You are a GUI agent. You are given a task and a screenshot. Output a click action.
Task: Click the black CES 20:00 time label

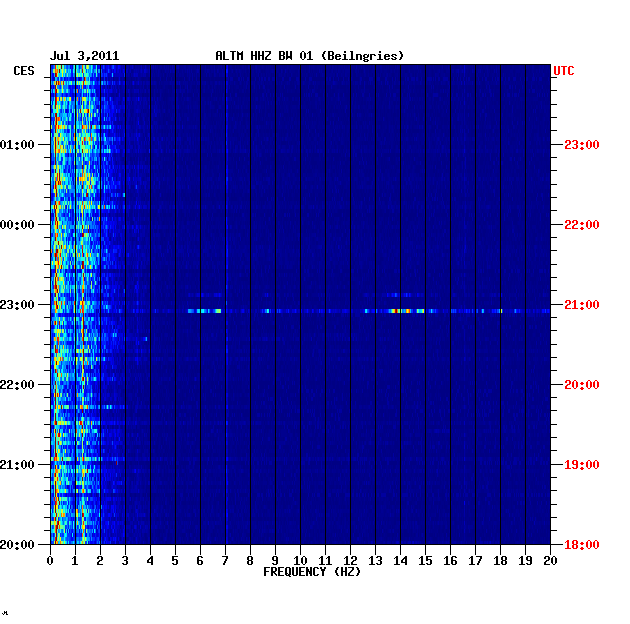[x=17, y=545]
